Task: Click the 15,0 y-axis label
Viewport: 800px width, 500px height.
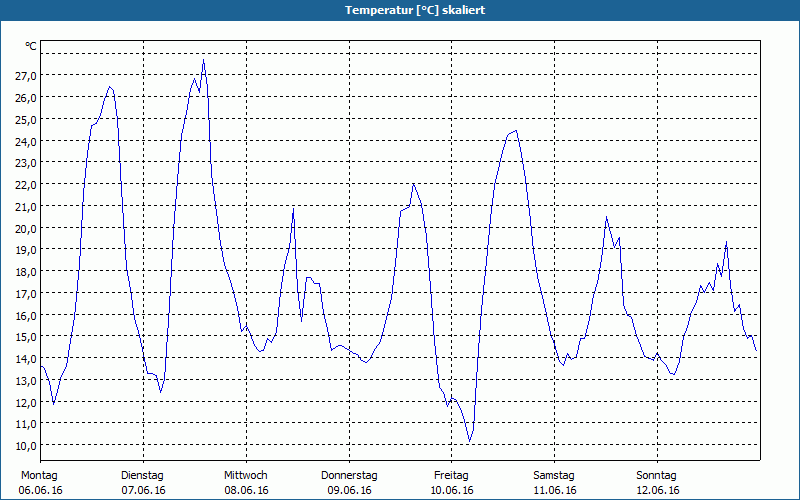Action: tap(26, 337)
